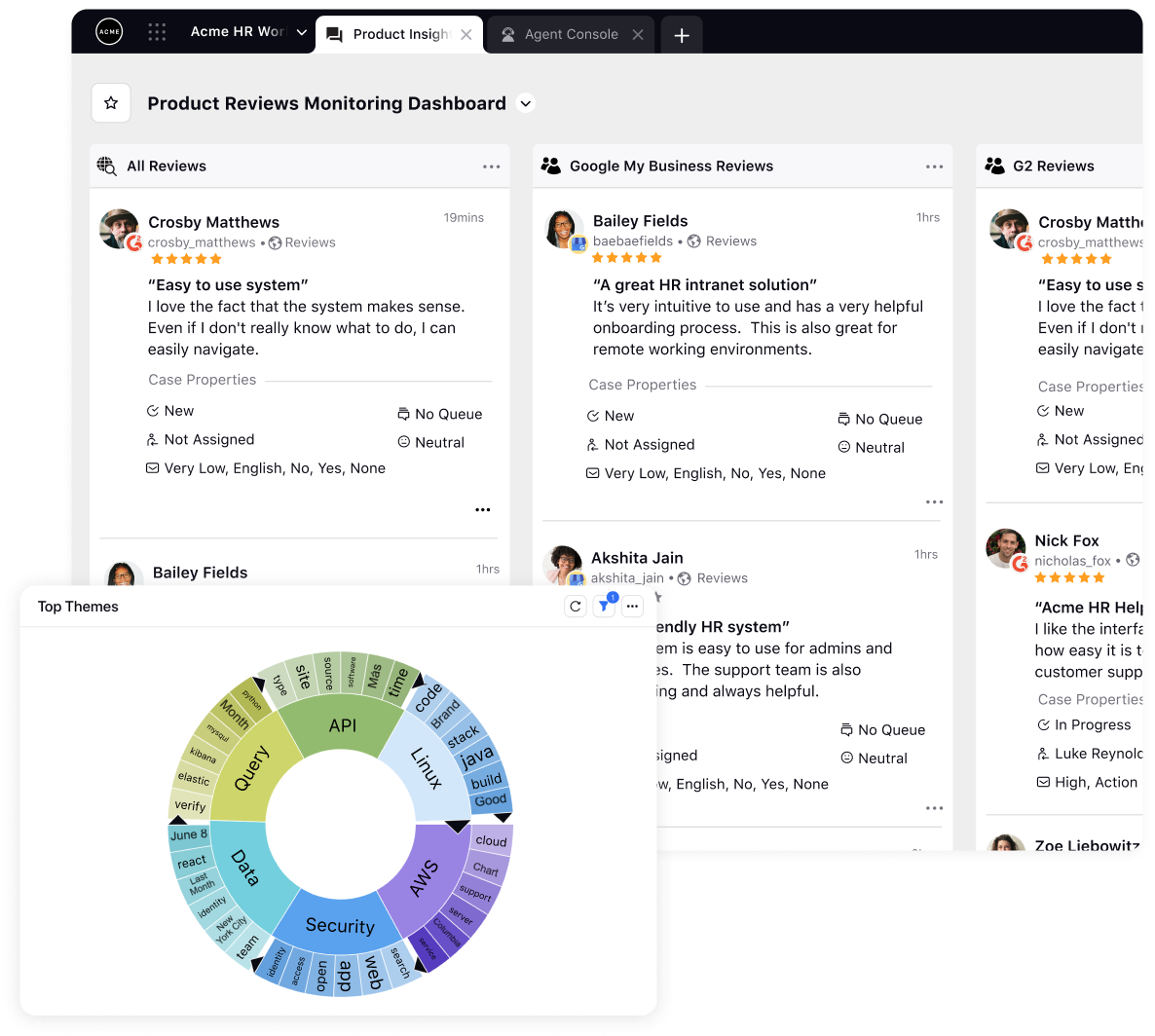
Task: Click In Progress status on Nick Fox review
Action: click(1084, 724)
